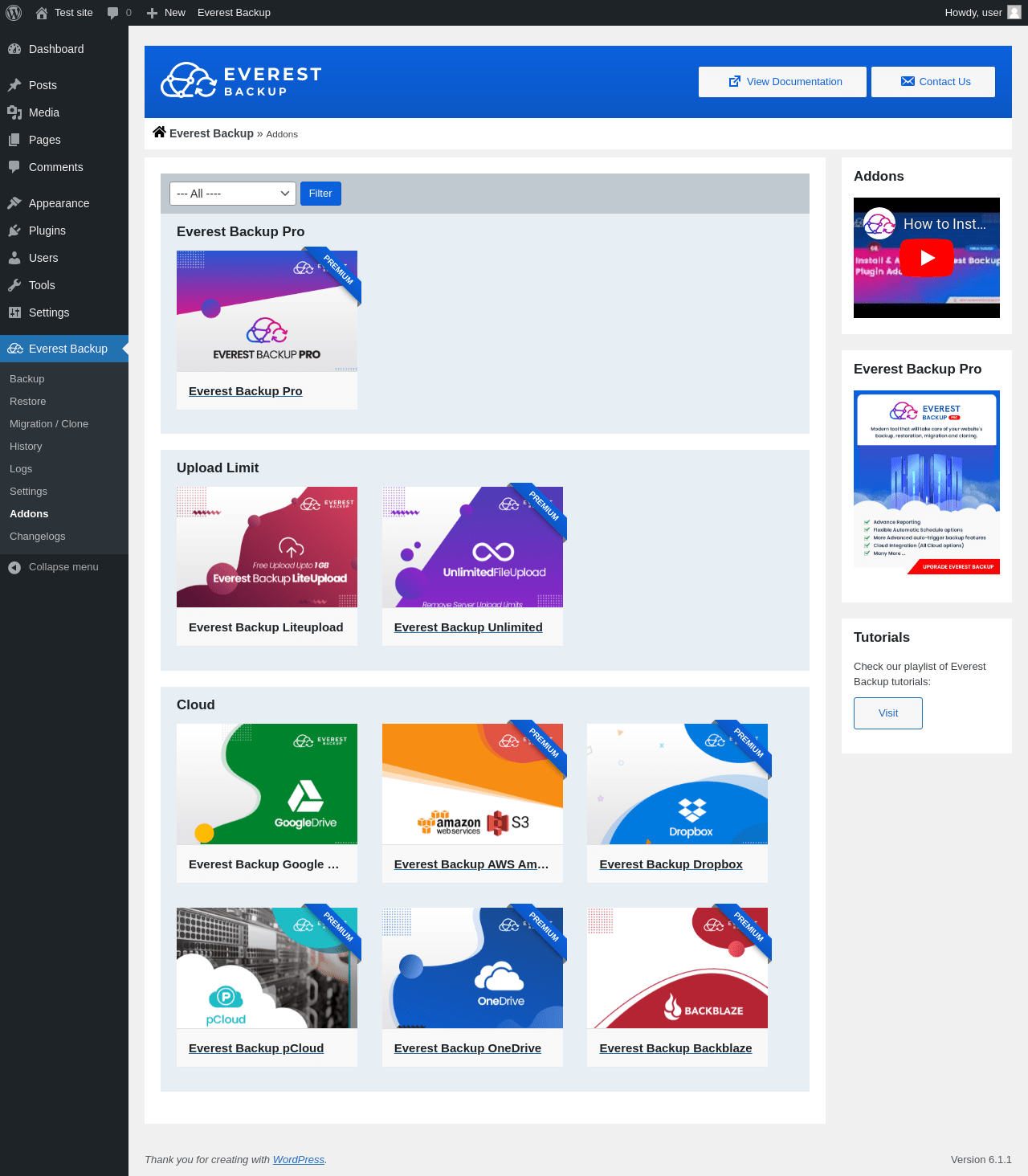Click the Pages icon in sidebar
The height and width of the screenshot is (1176, 1028).
[14, 140]
